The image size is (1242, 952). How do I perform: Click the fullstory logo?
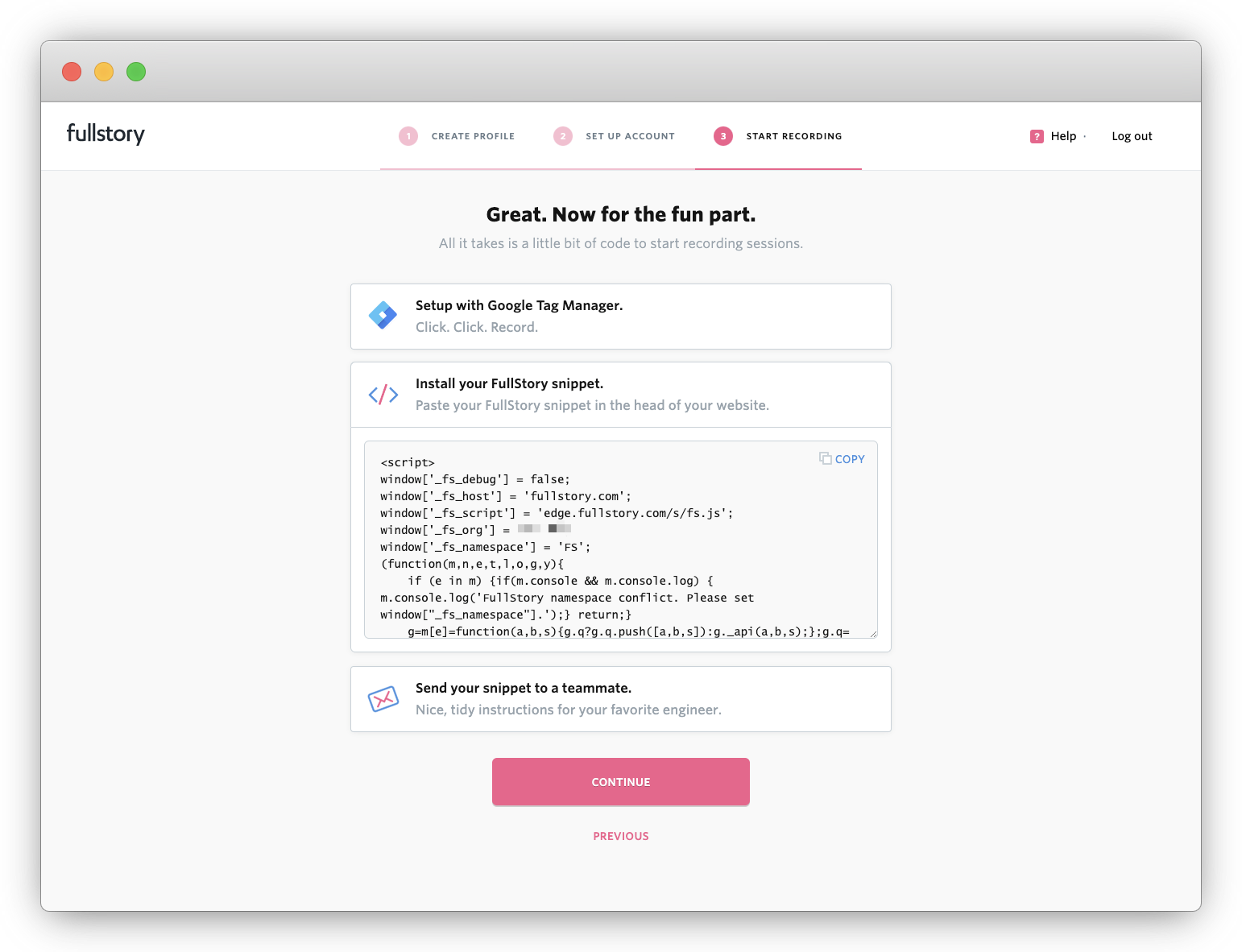tap(106, 134)
